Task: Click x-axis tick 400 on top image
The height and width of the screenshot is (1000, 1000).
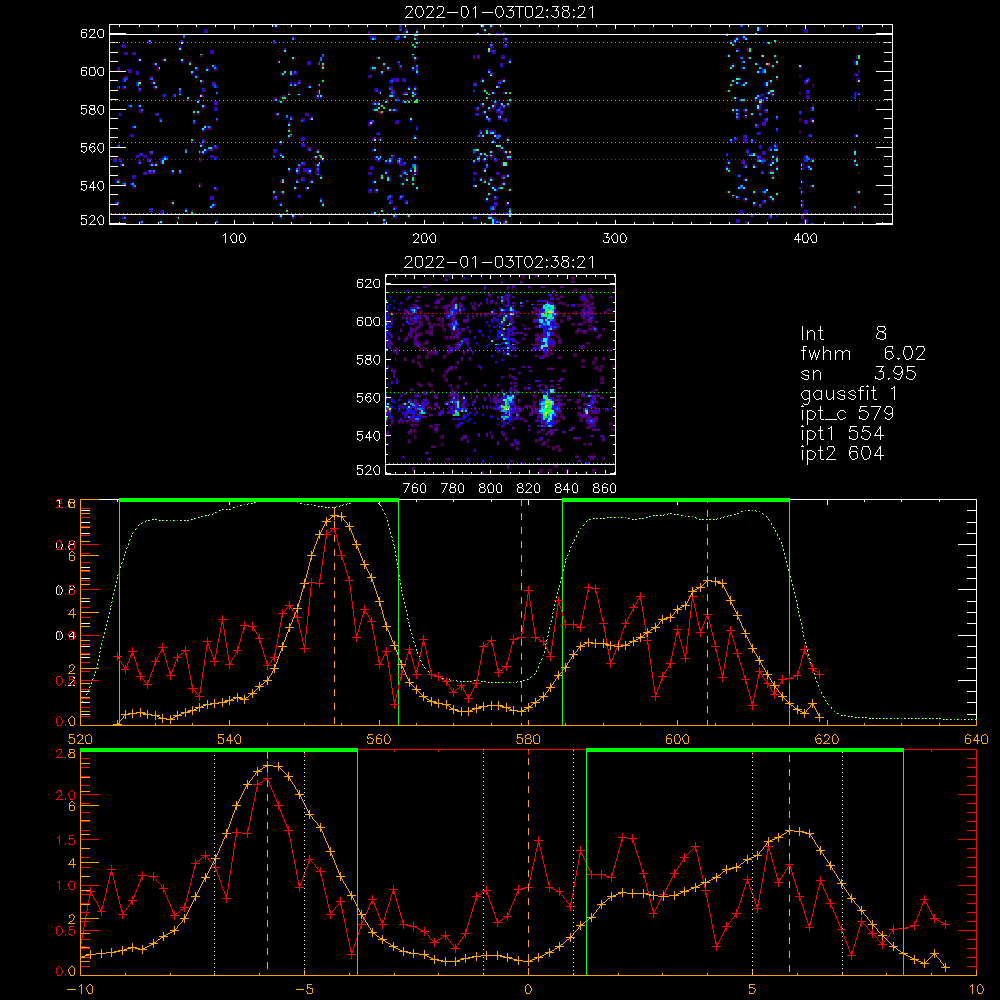Action: point(805,239)
